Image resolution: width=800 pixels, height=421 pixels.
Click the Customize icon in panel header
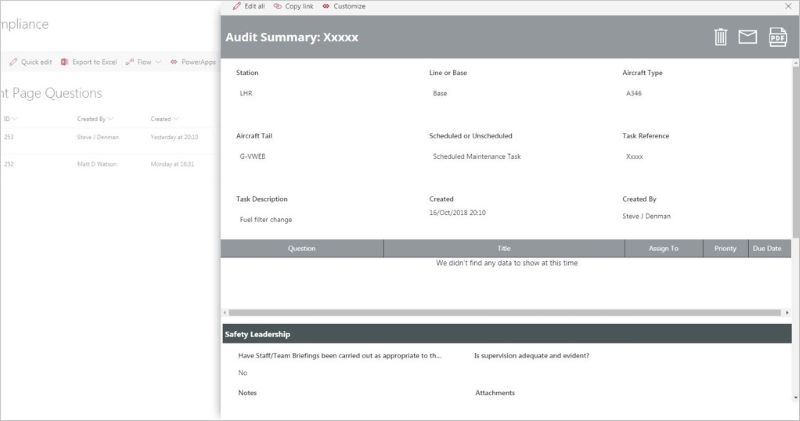pyautogui.click(x=326, y=6)
